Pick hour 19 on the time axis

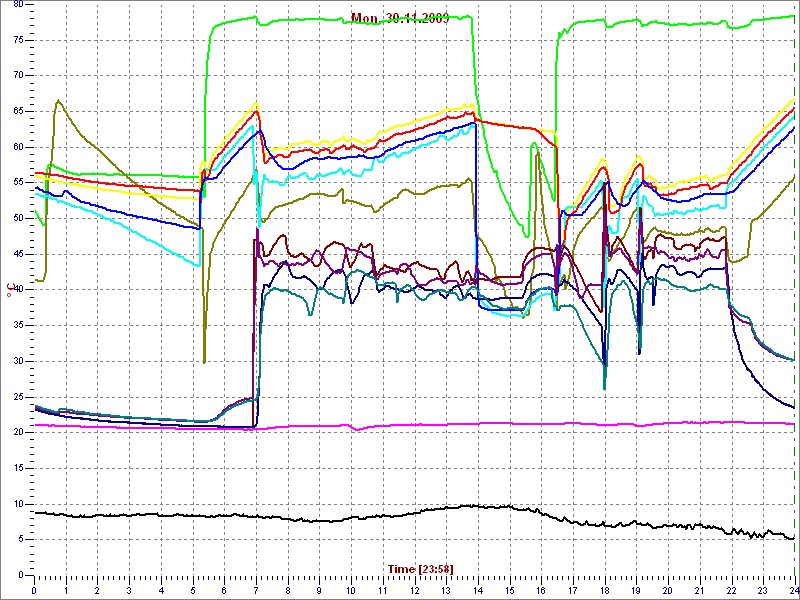click(x=637, y=588)
